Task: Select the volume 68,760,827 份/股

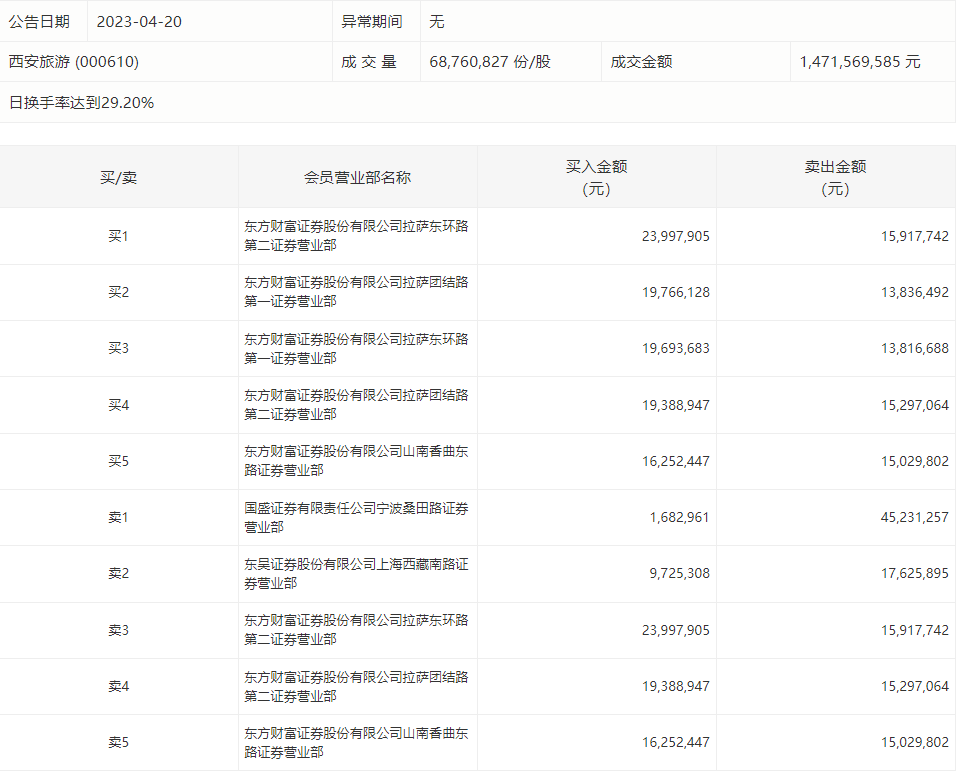Action: [x=490, y=62]
